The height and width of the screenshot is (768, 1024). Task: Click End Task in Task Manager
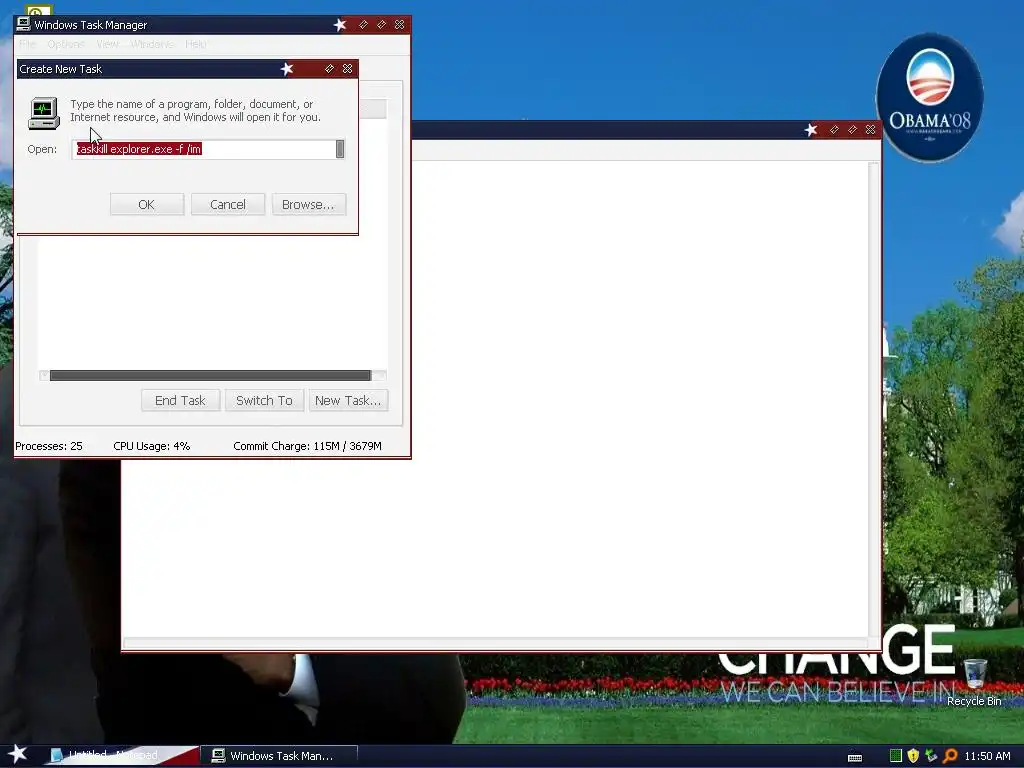(x=180, y=400)
